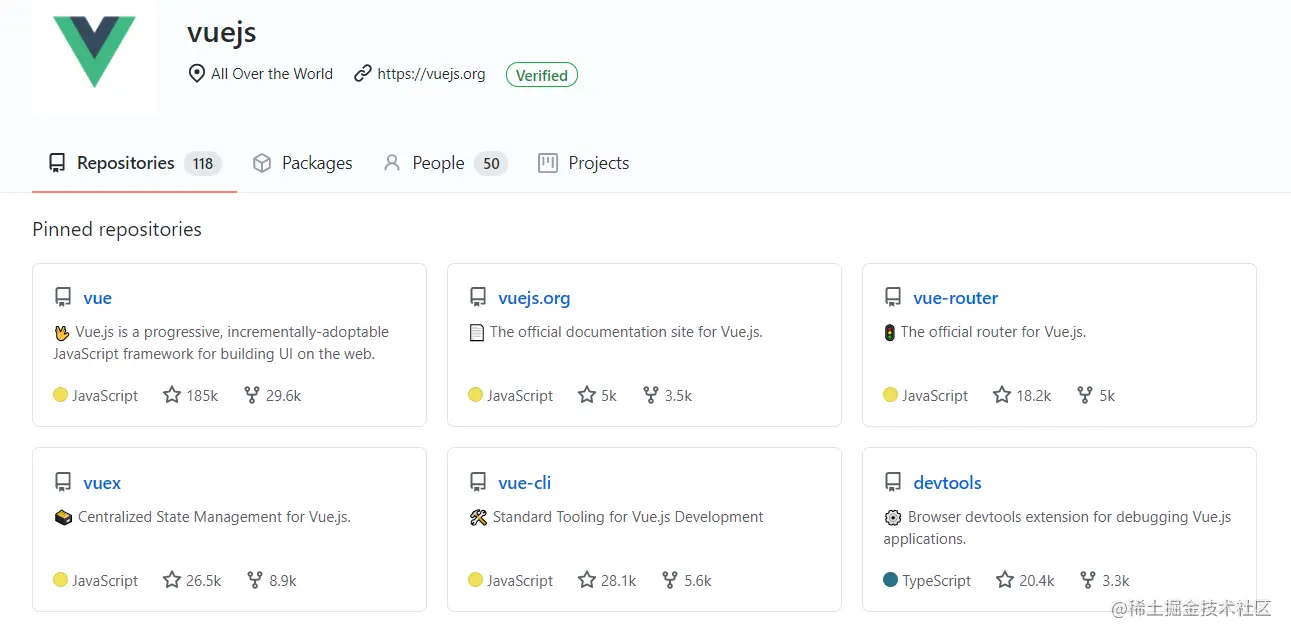Click the "8.9k" fork count
The width and height of the screenshot is (1291, 638).
283,581
